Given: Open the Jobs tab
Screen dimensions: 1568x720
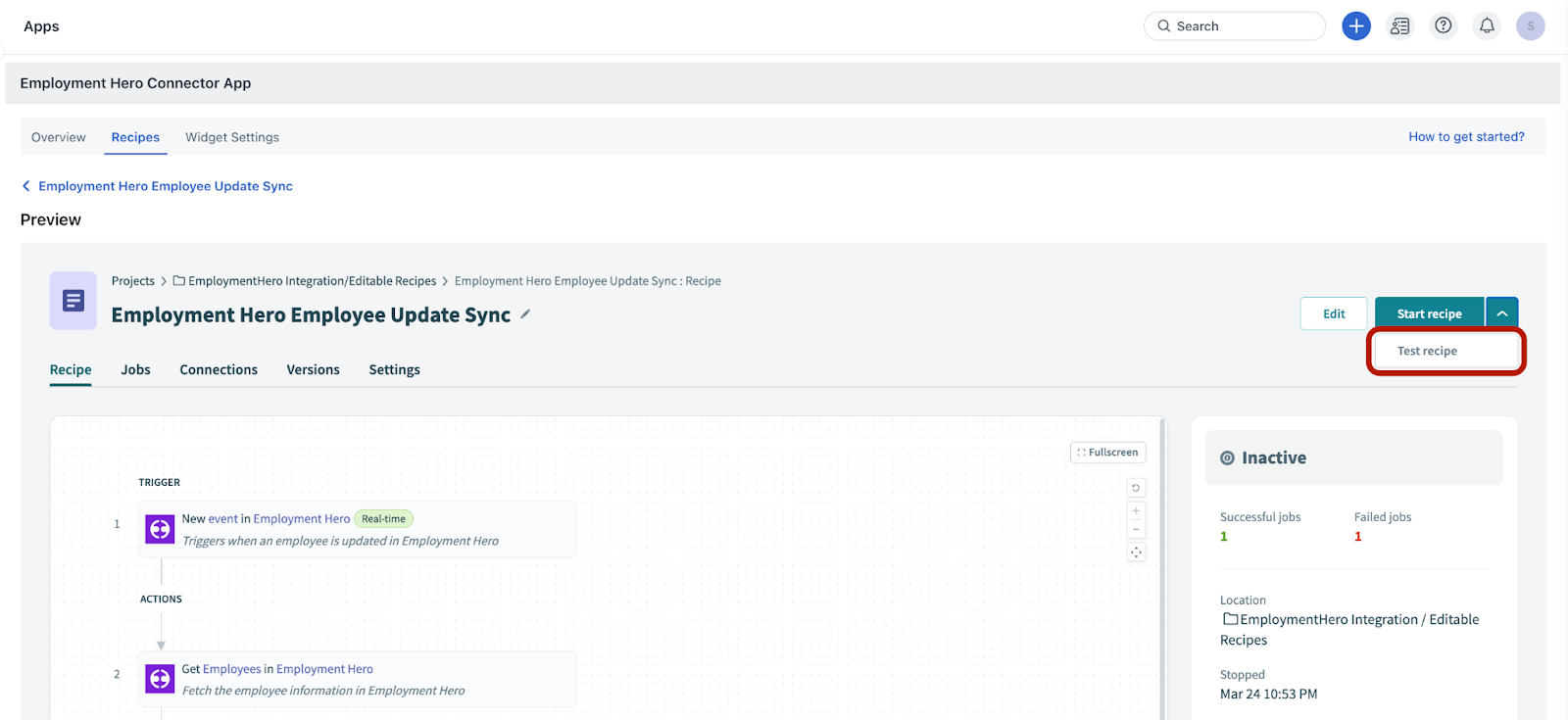Looking at the screenshot, I should click(135, 369).
